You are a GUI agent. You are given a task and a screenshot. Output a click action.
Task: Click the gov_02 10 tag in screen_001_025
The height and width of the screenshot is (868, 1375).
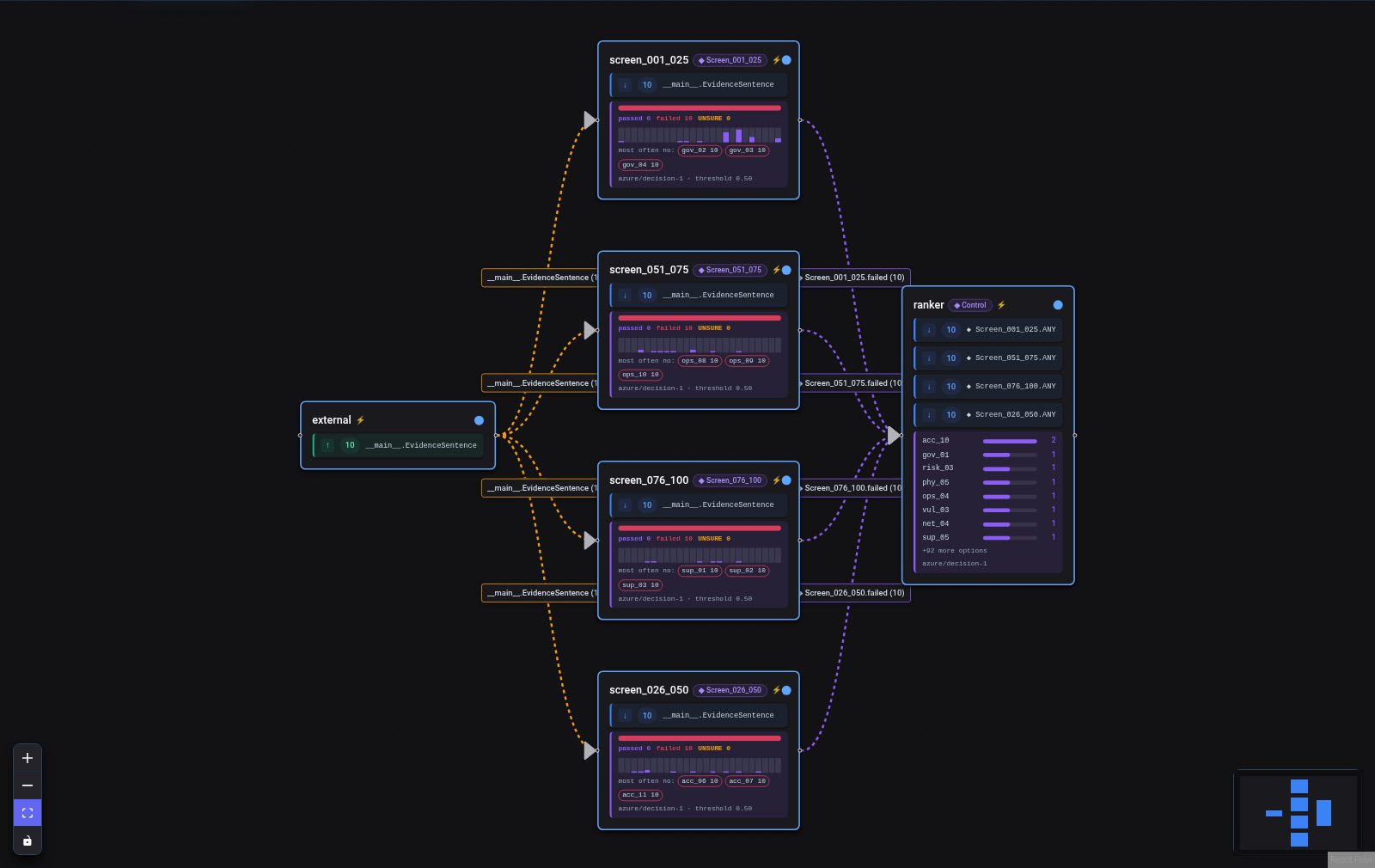coord(700,150)
